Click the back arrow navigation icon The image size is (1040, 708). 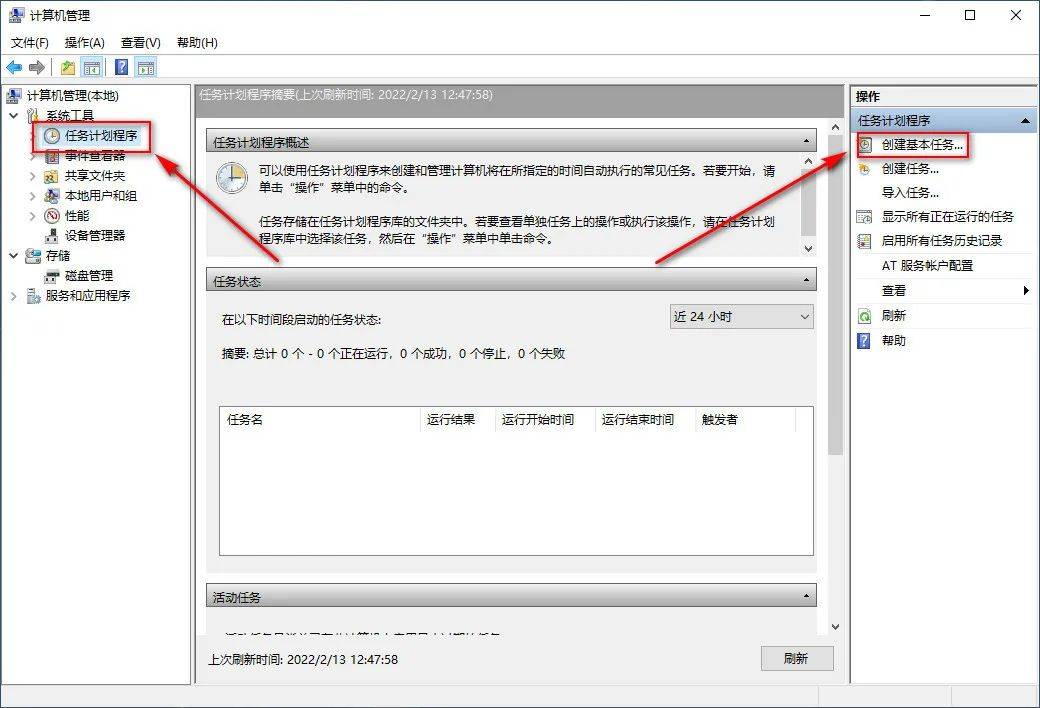tap(14, 67)
